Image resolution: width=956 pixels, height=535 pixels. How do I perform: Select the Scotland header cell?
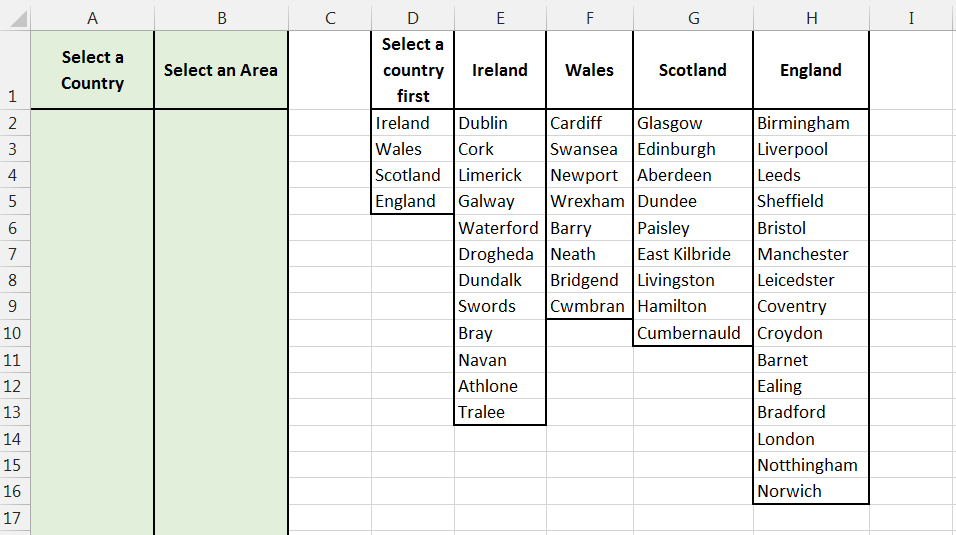[x=693, y=70]
